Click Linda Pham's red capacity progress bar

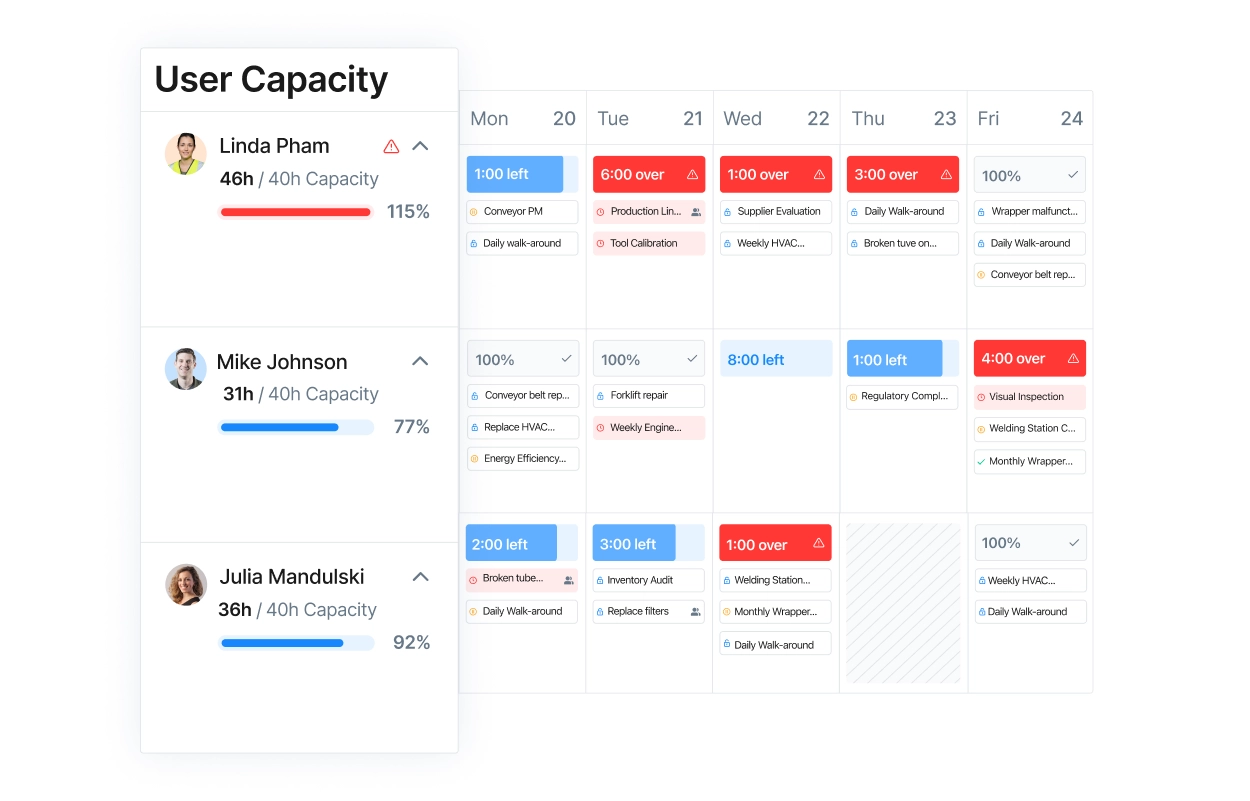click(296, 212)
